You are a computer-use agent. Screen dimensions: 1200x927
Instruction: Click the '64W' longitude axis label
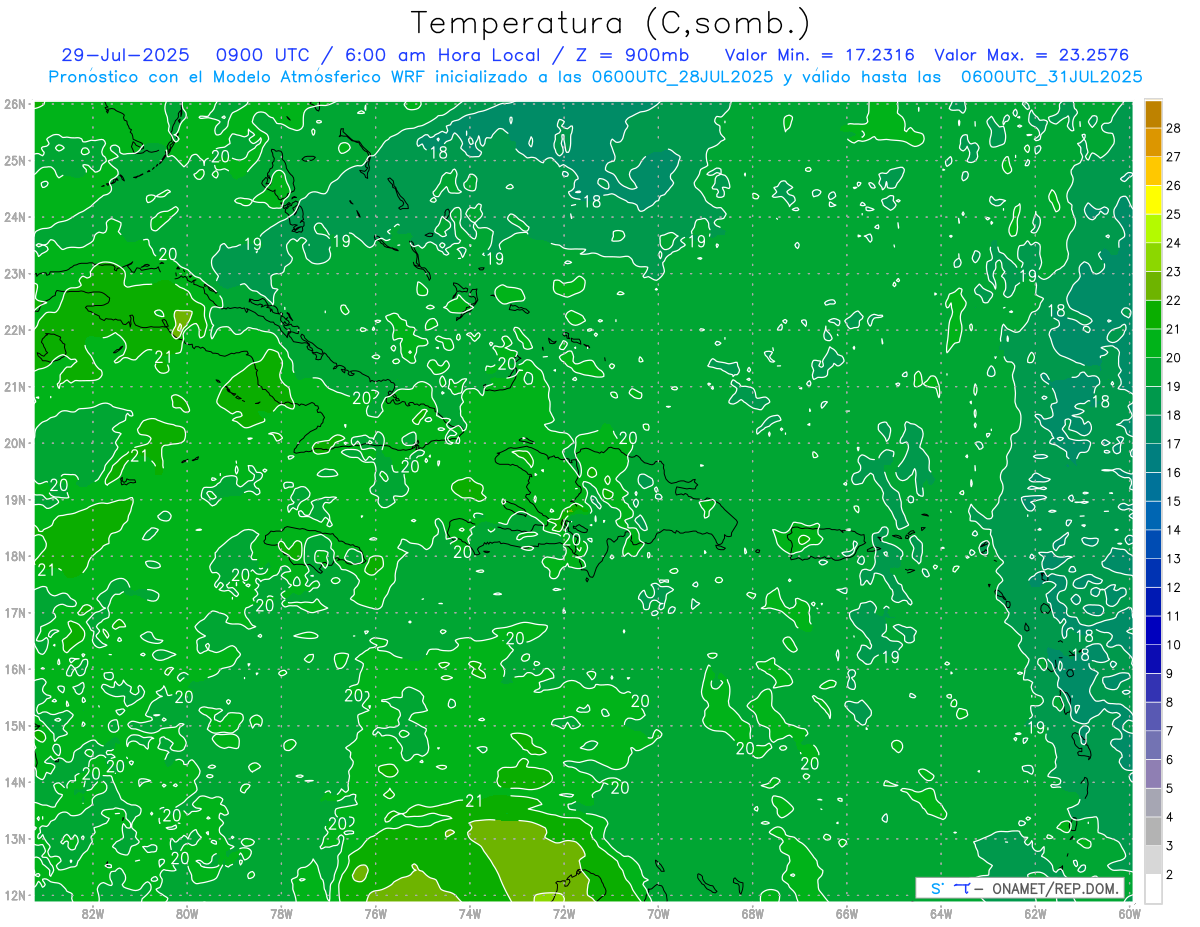point(941,912)
